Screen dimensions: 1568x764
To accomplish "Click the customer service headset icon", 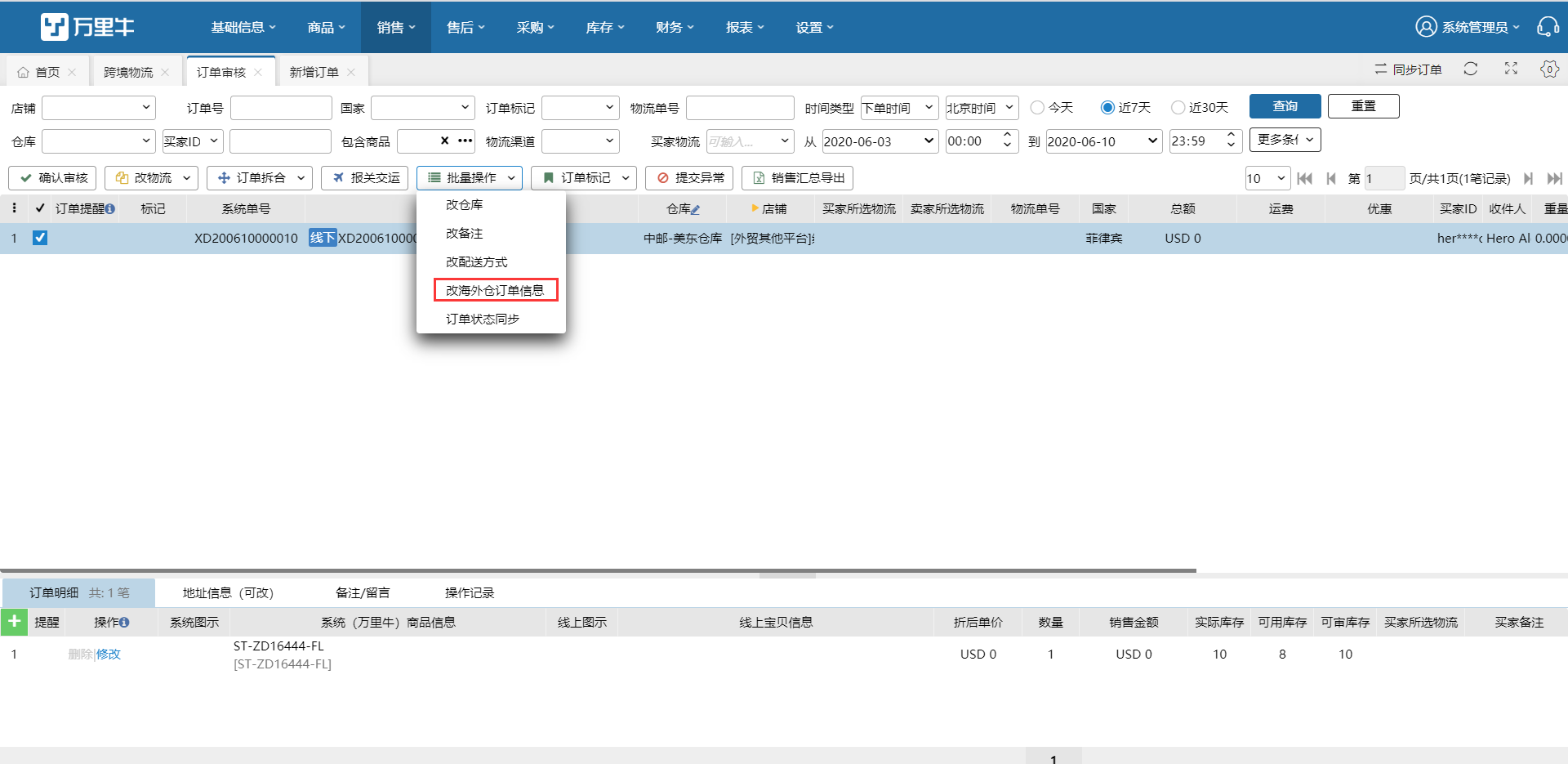I will click(1548, 27).
